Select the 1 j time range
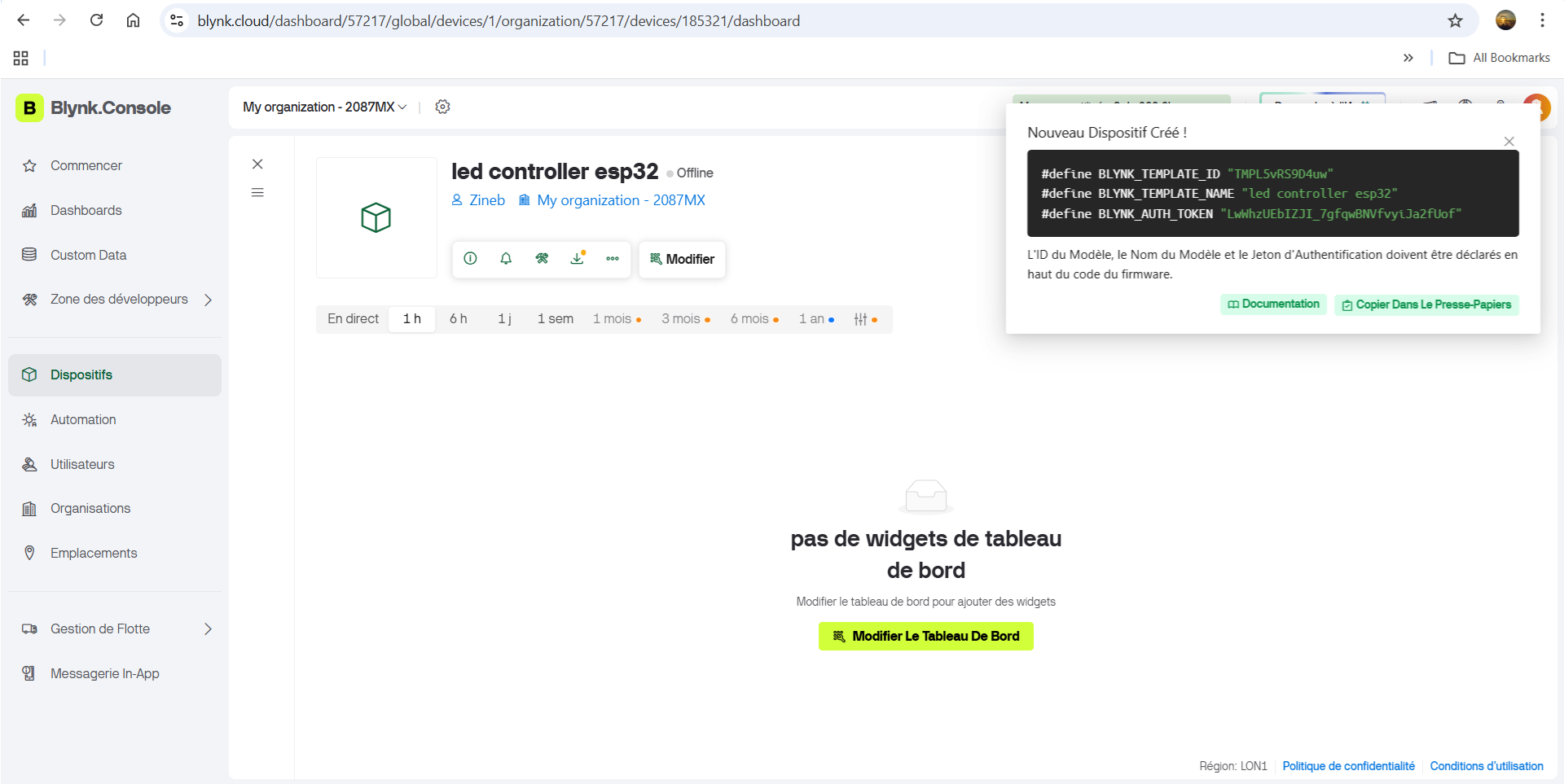Viewport: 1564px width, 784px height. pyautogui.click(x=505, y=319)
